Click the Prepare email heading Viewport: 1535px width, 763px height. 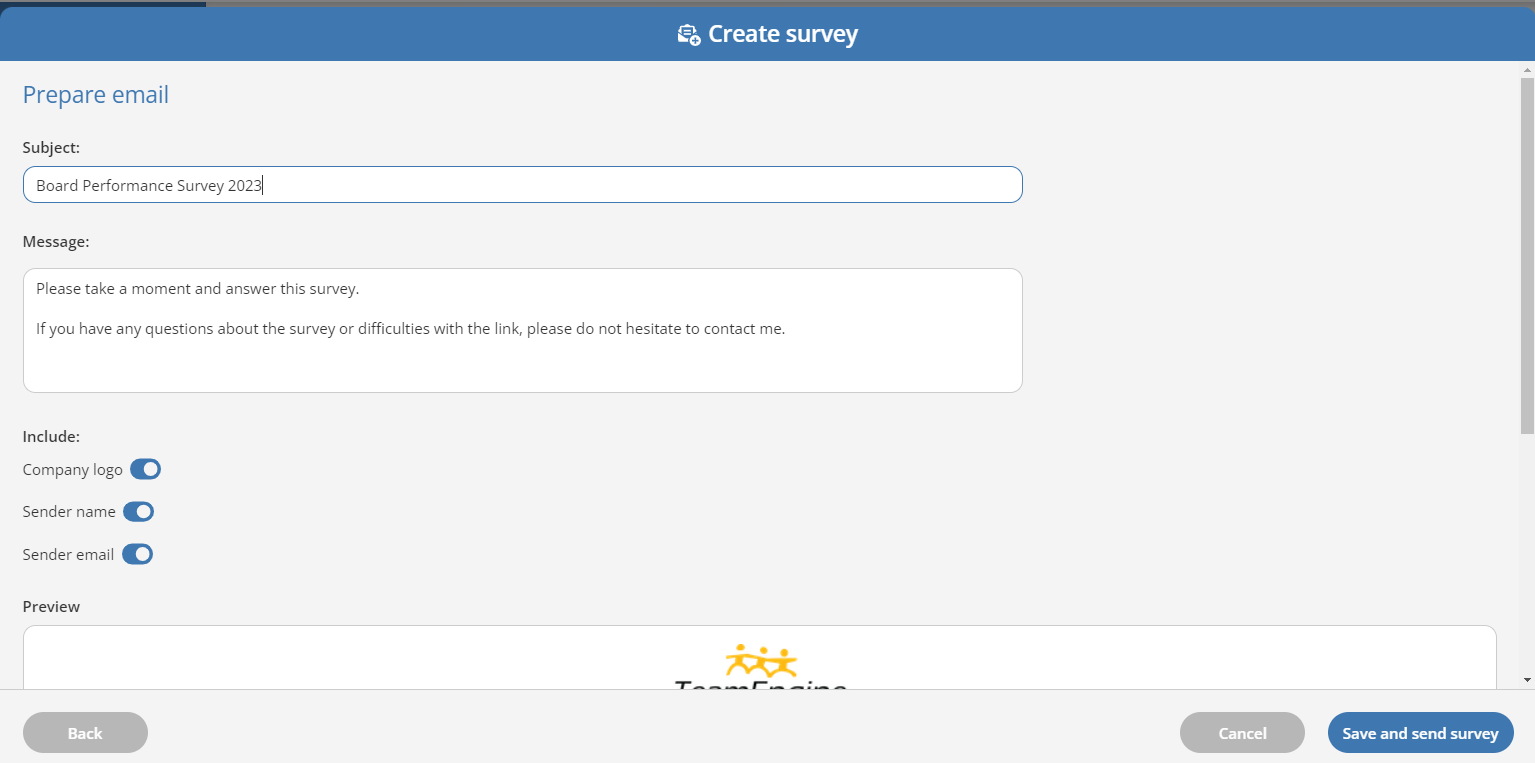click(96, 95)
